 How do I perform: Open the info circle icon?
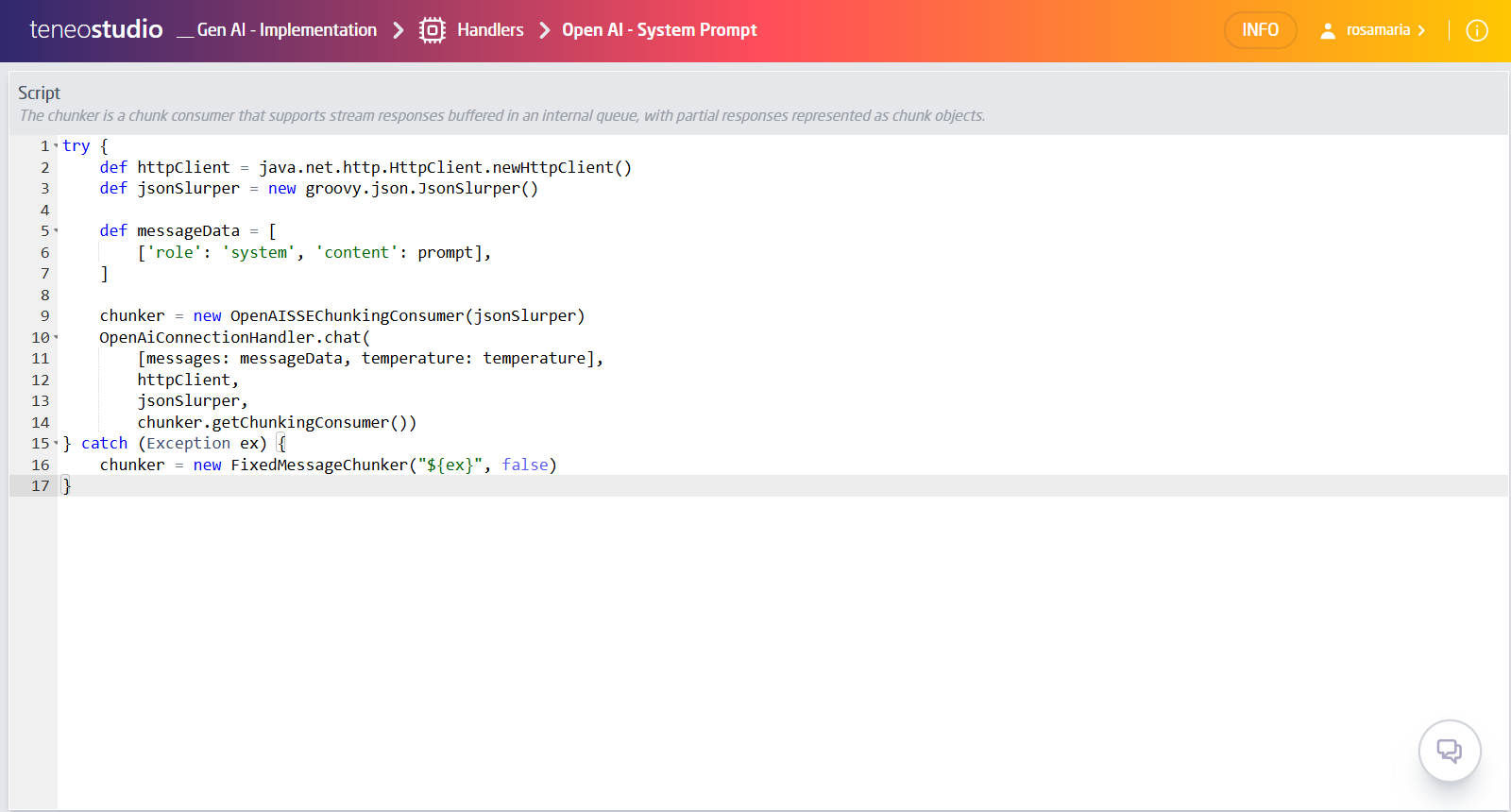click(1477, 30)
